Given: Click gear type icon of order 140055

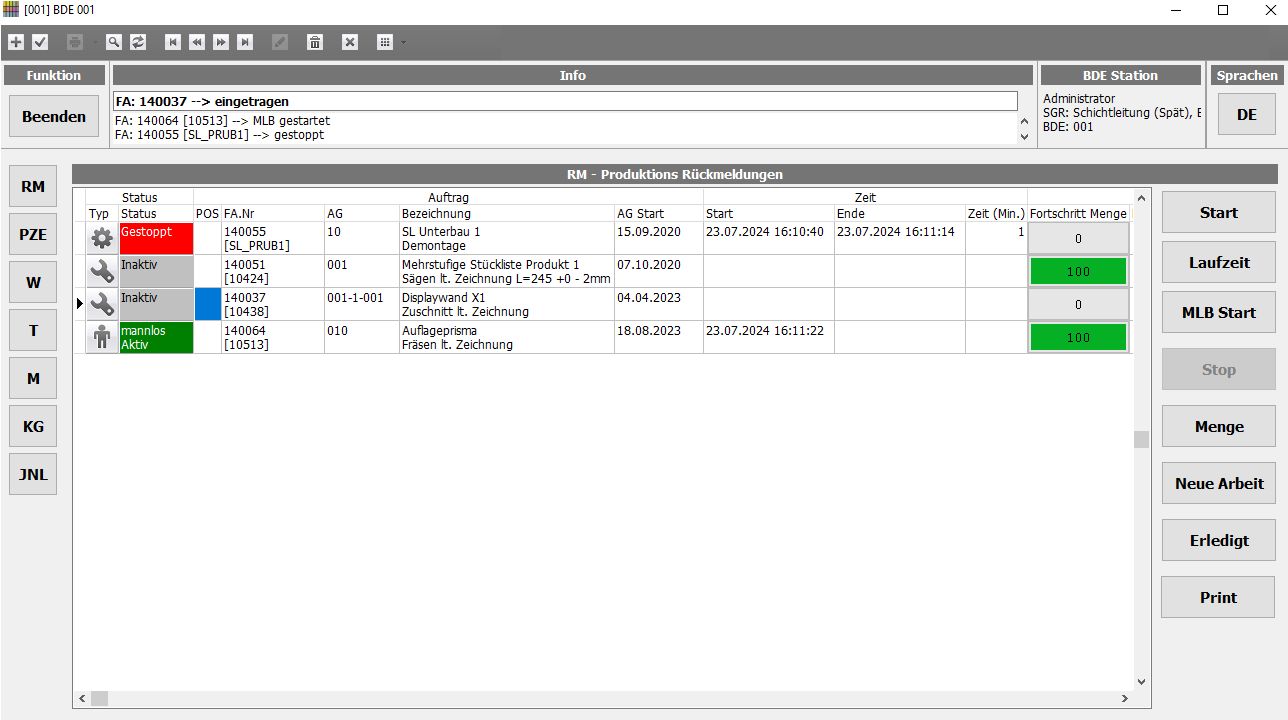Looking at the screenshot, I should point(102,239).
